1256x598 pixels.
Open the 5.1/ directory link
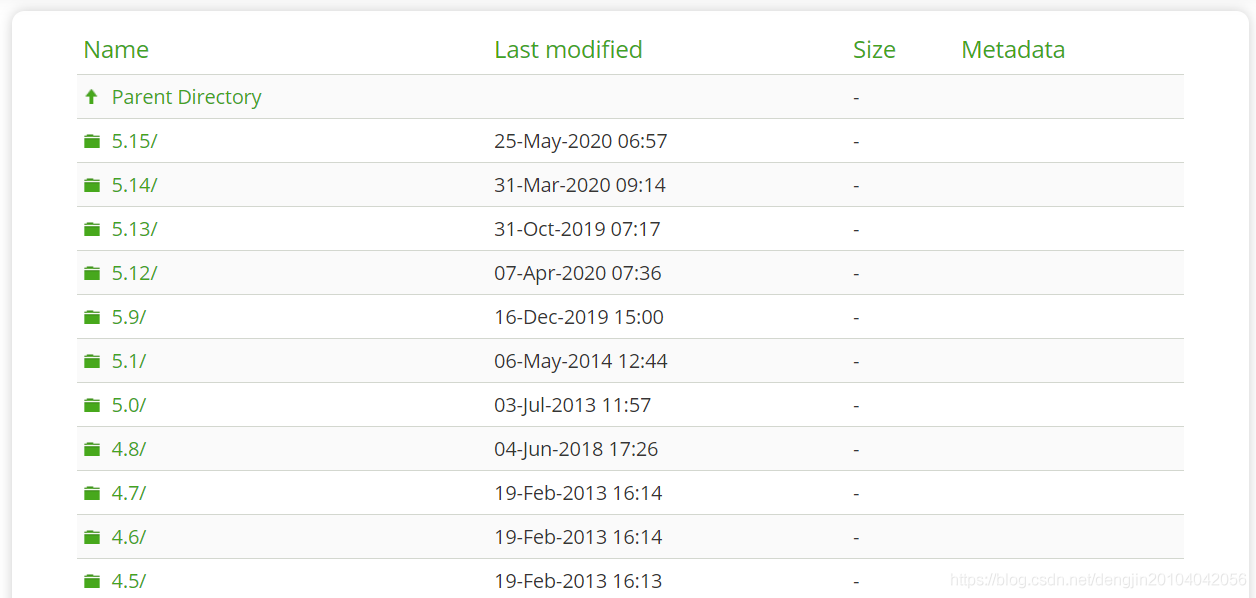pos(128,361)
